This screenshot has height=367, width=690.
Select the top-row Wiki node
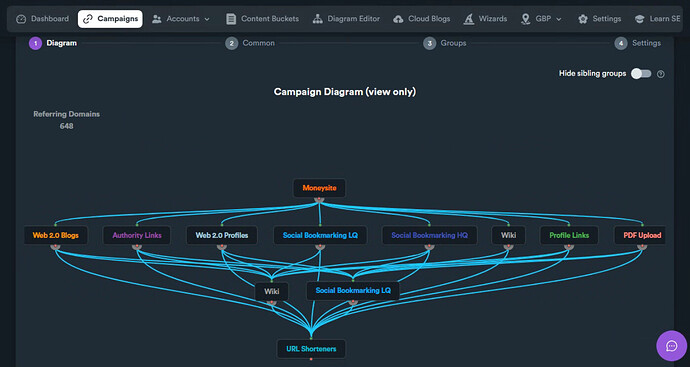(508, 235)
